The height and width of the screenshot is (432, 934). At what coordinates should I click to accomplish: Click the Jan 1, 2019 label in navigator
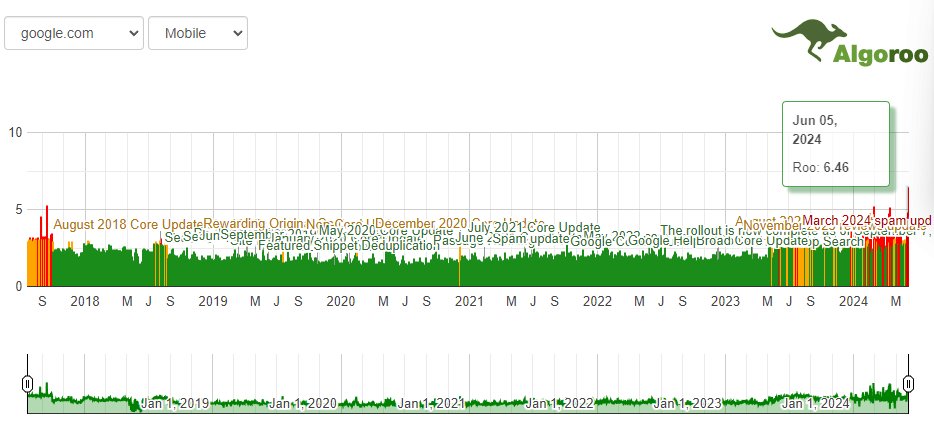tap(175, 404)
